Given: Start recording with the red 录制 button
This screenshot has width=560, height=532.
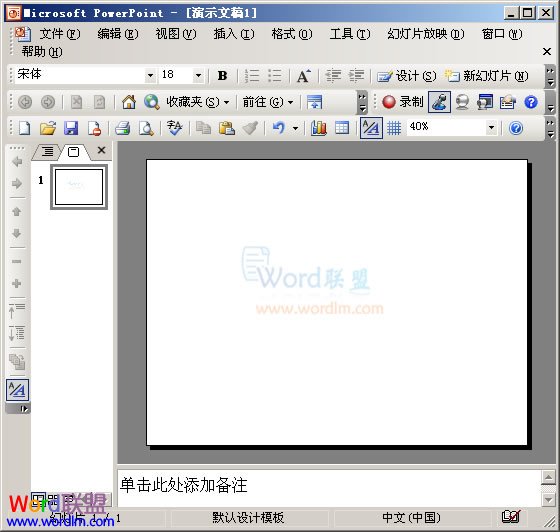Looking at the screenshot, I should (x=402, y=102).
